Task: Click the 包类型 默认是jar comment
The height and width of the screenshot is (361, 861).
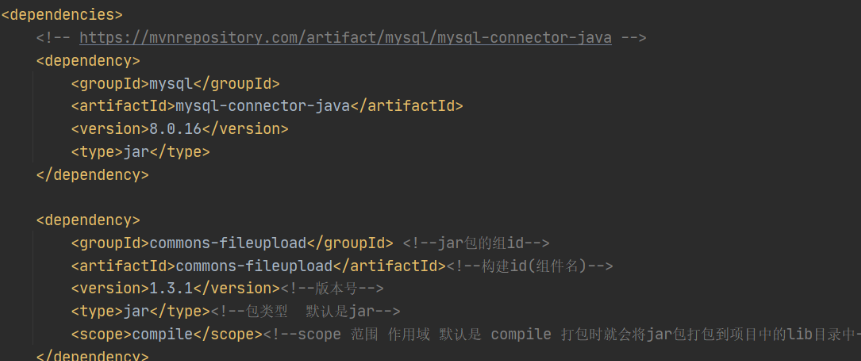Action: point(305,312)
